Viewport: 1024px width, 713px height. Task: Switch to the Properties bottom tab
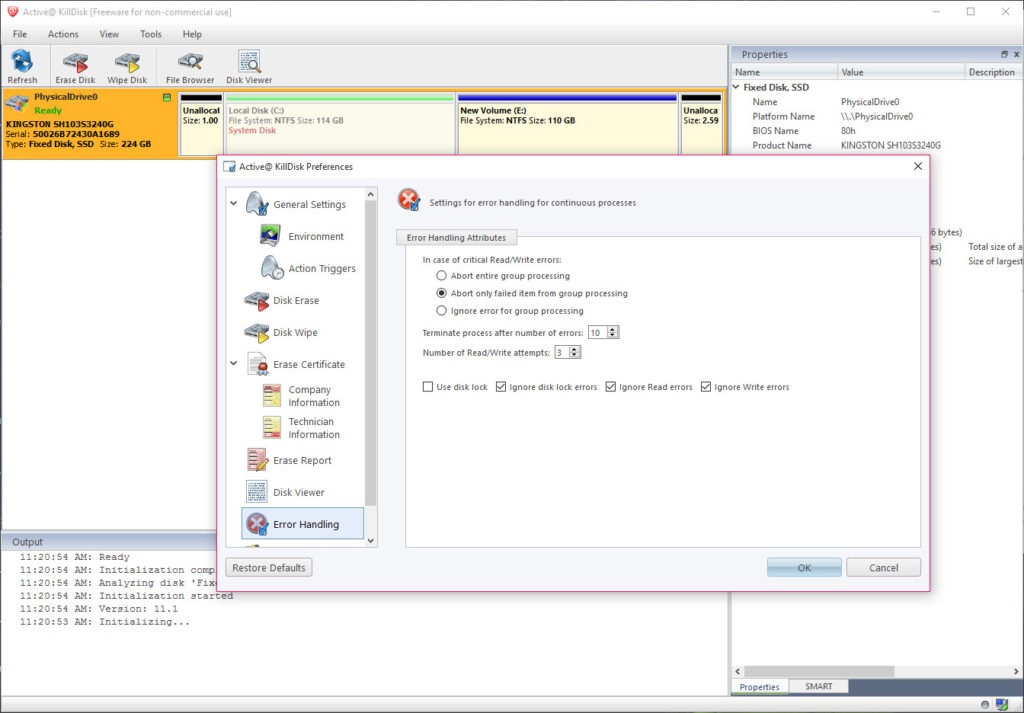click(760, 687)
